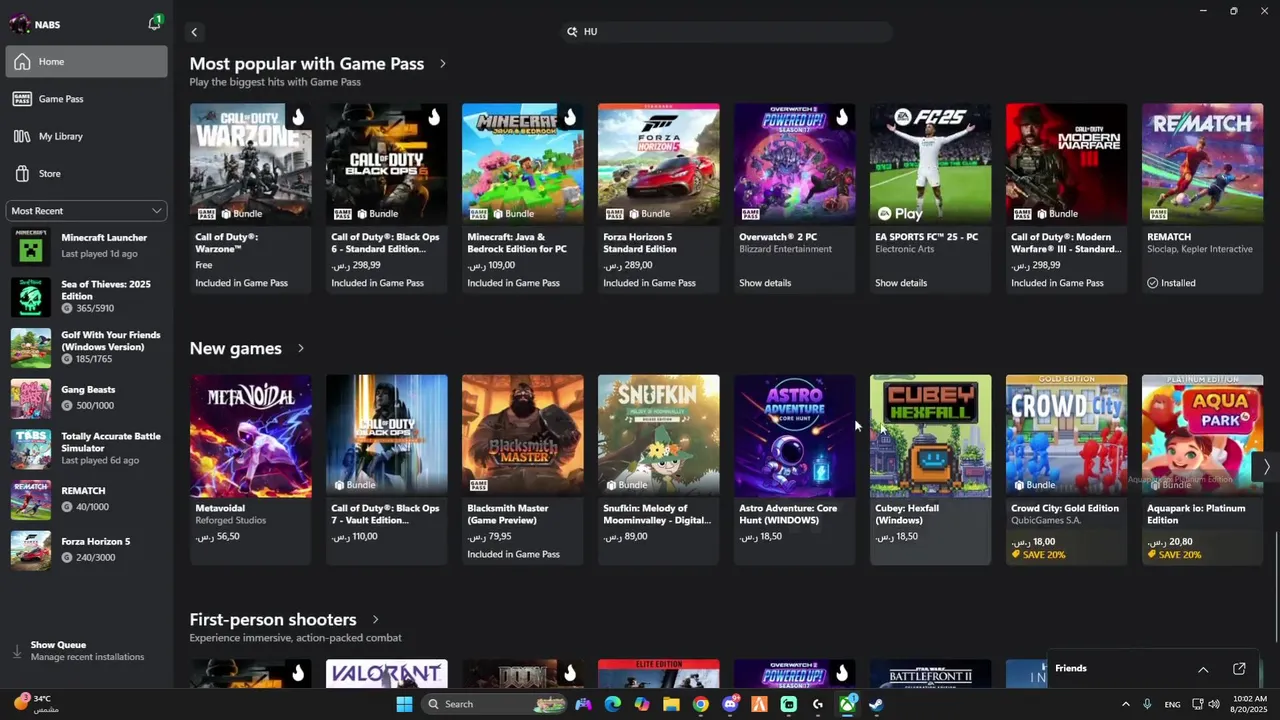Open Minecraft Java & Bedrock Edition card
Screen dimensions: 1280x720
pyautogui.click(x=523, y=198)
